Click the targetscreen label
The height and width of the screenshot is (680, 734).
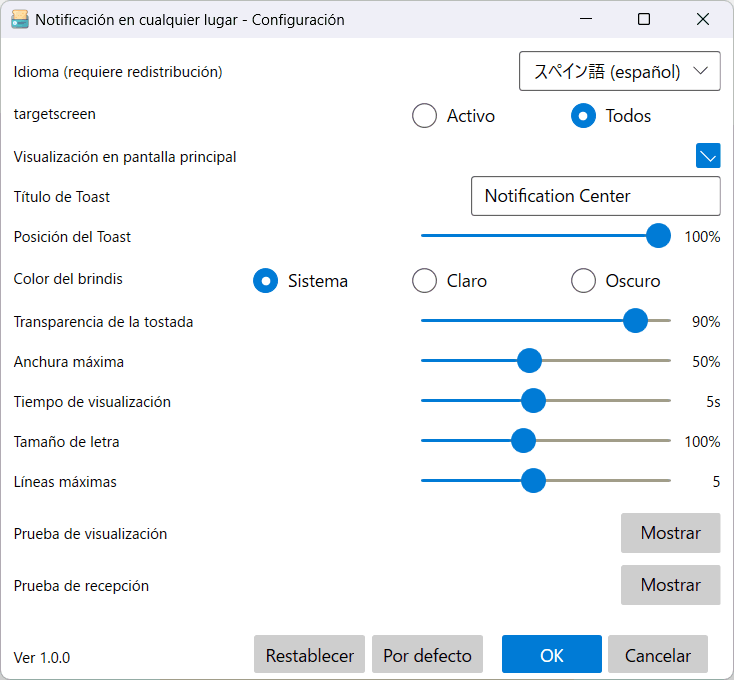point(55,114)
